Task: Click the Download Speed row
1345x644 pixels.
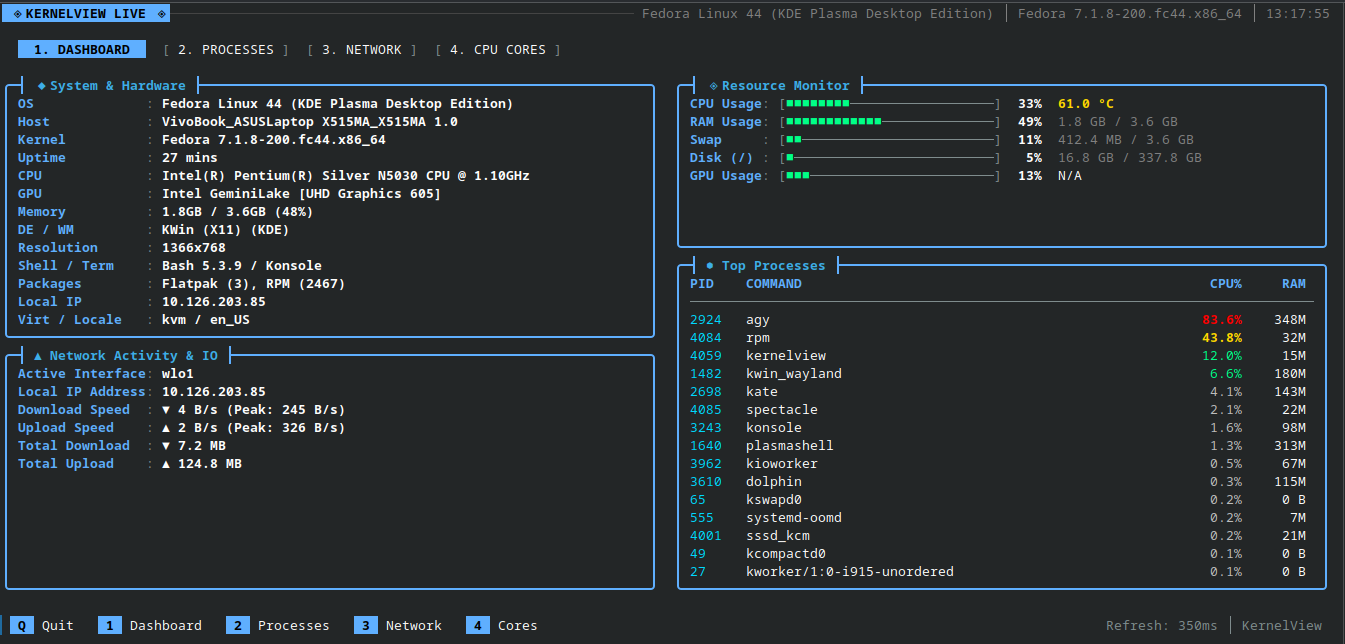Action: pos(182,409)
